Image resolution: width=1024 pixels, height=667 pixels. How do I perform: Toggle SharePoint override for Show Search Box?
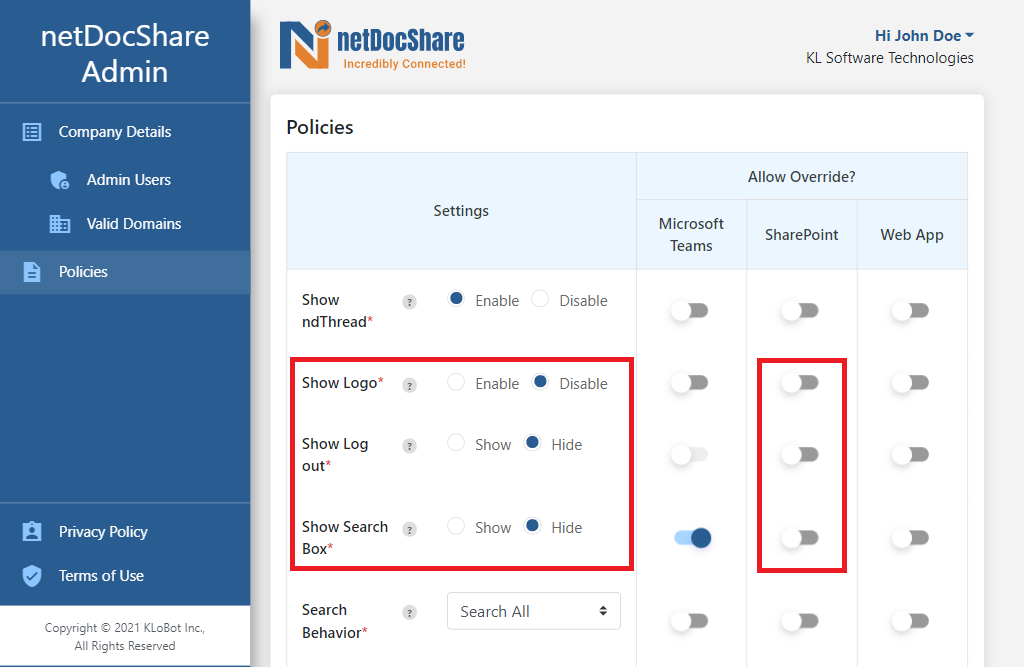[x=800, y=538]
